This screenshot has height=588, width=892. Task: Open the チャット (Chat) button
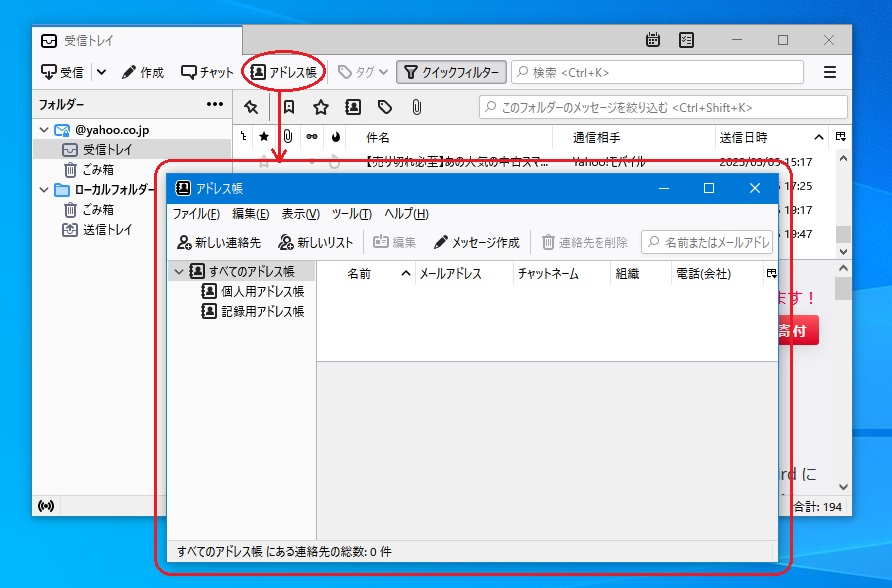point(207,72)
